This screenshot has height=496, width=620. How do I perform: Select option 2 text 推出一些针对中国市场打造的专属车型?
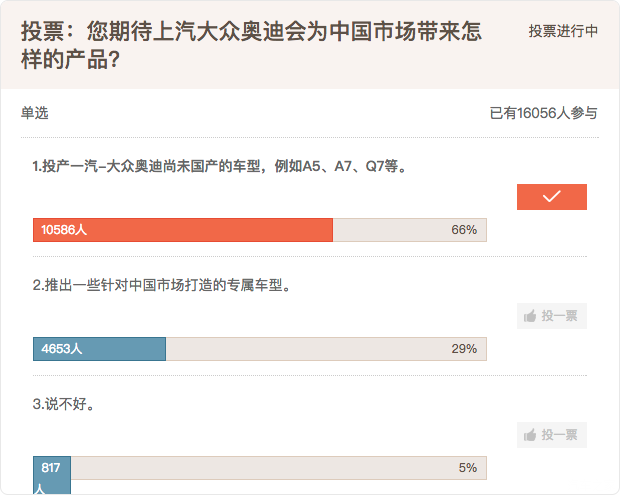[x=162, y=285]
